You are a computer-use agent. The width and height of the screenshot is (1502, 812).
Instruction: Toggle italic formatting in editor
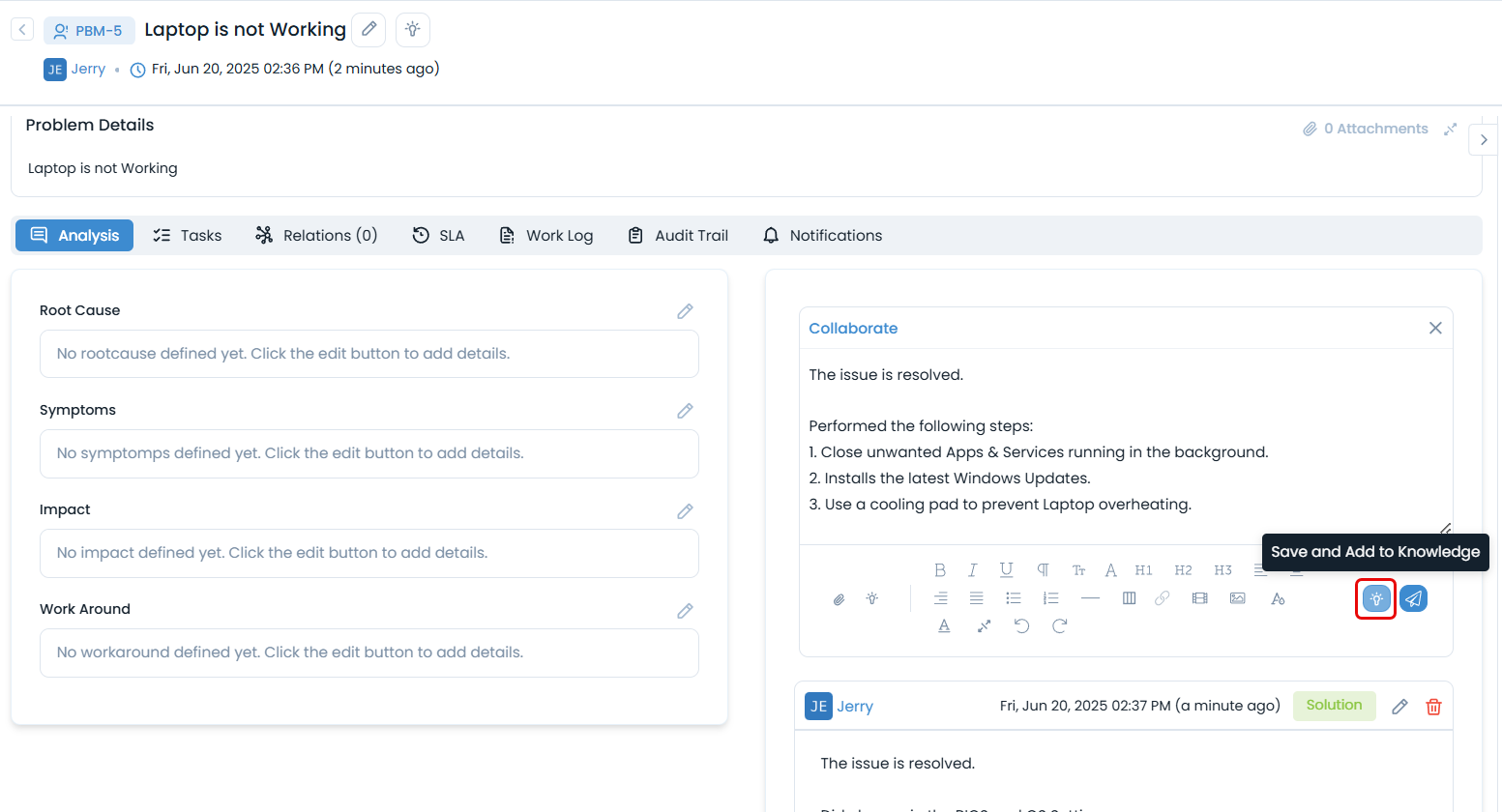[972, 570]
